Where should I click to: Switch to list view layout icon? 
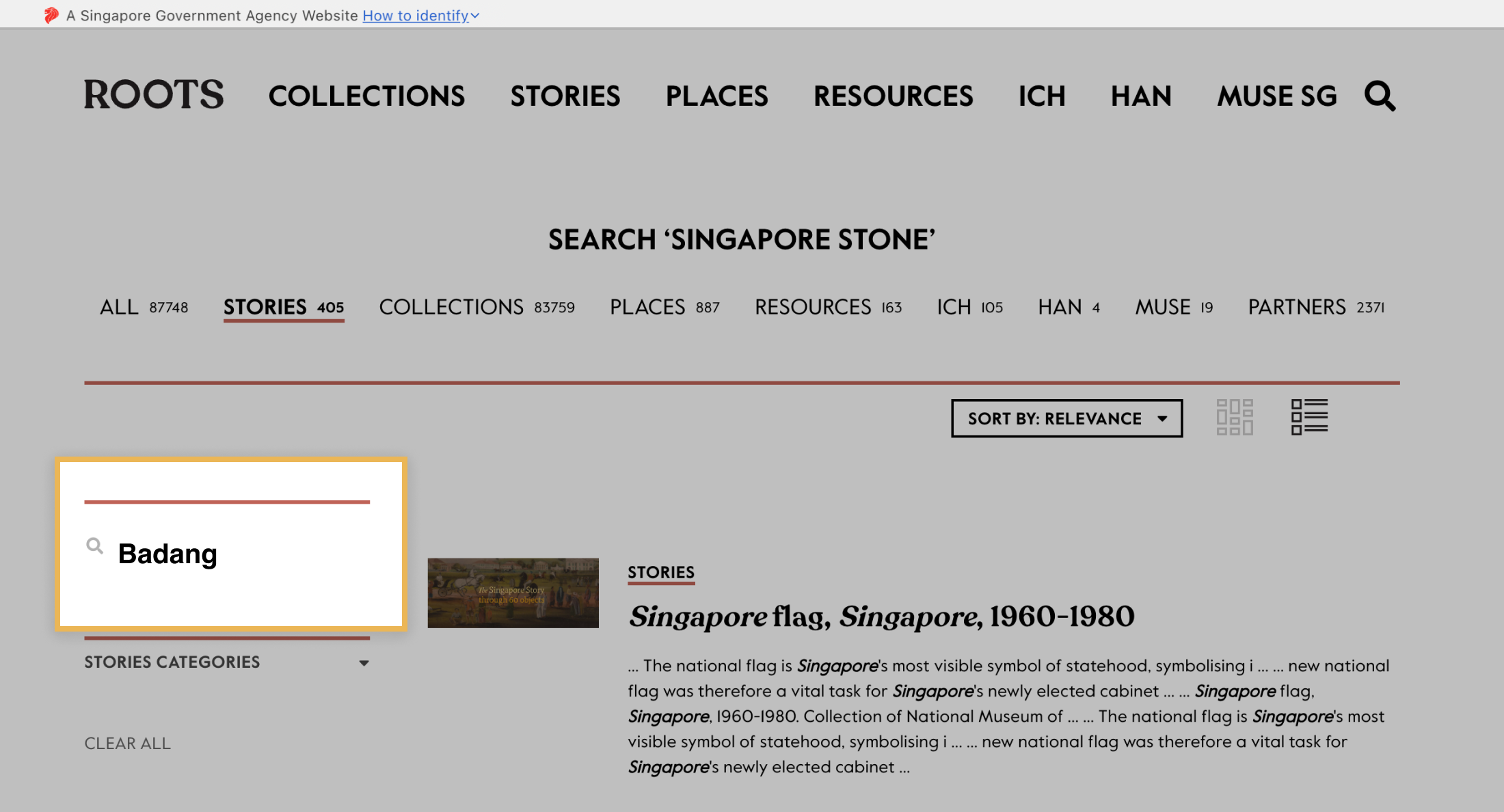pyautogui.click(x=1309, y=417)
